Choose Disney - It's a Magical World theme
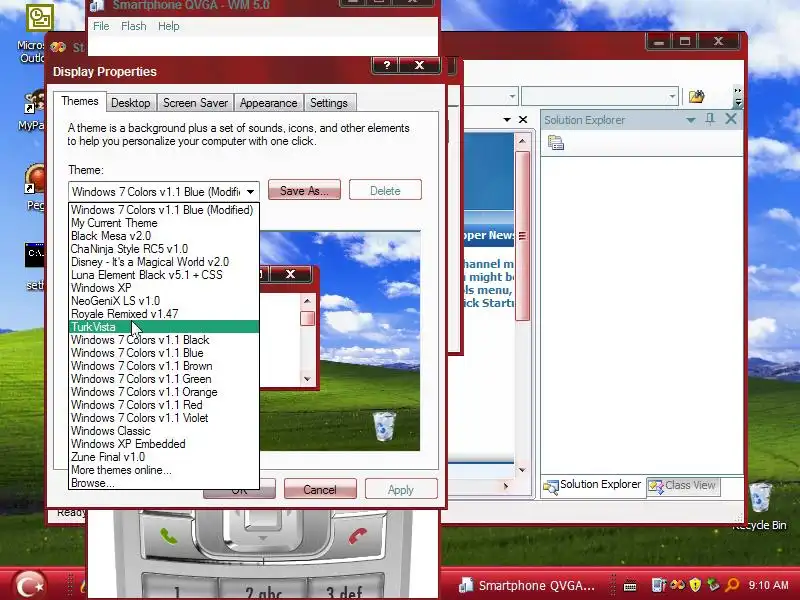The width and height of the screenshot is (800, 600). [163, 262]
